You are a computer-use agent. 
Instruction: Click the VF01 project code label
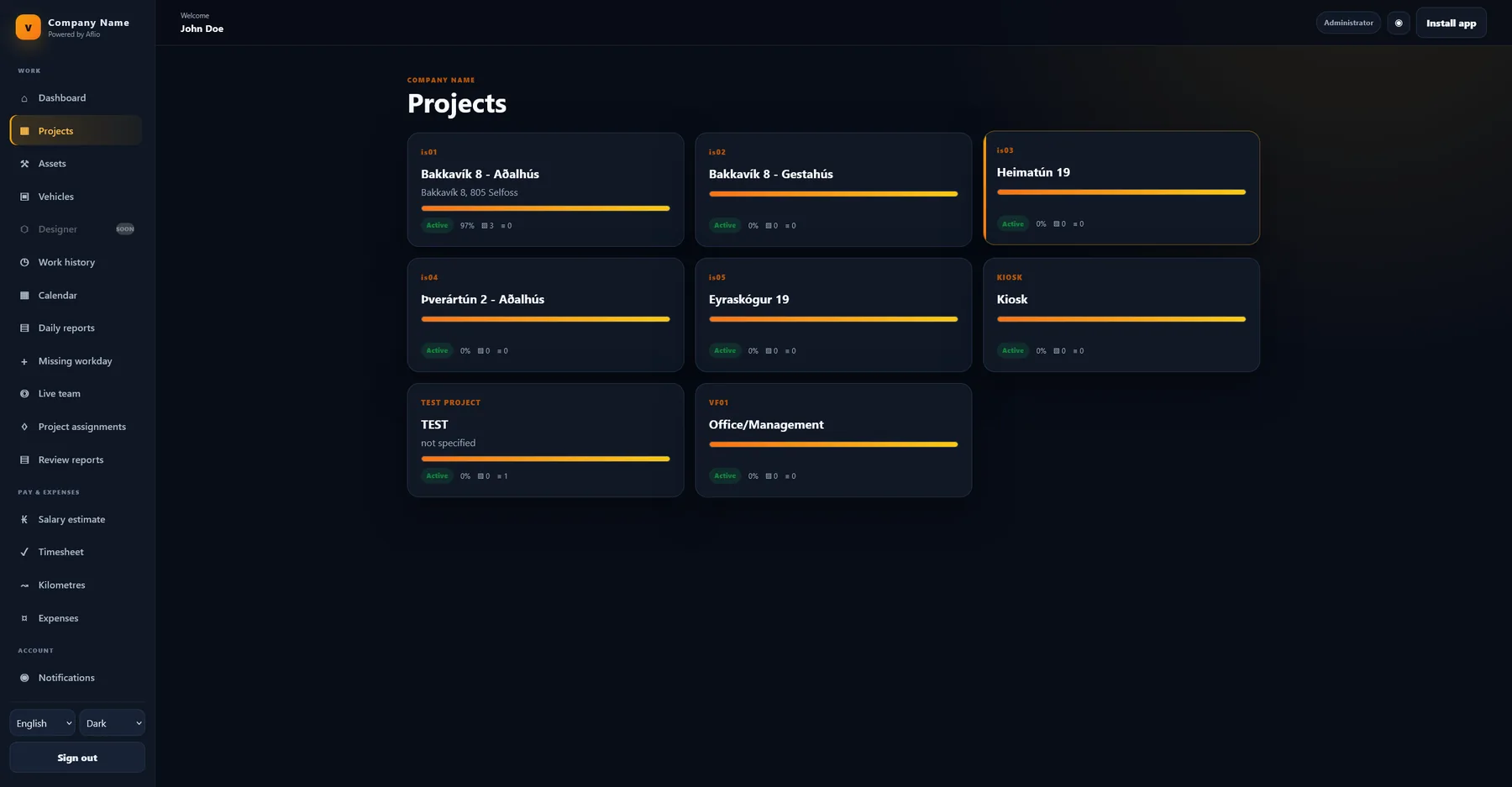tap(718, 402)
